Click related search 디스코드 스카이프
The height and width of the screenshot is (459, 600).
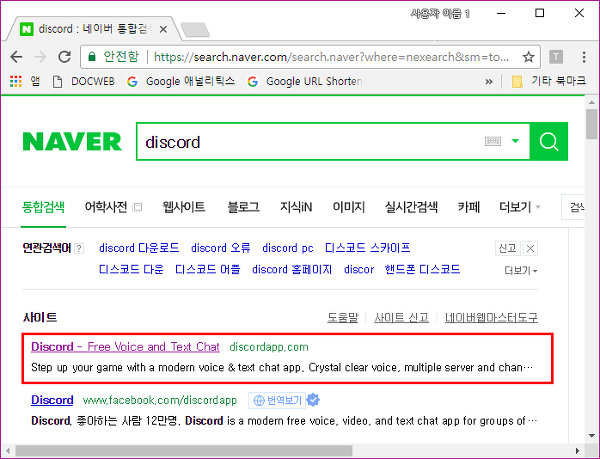[367, 248]
